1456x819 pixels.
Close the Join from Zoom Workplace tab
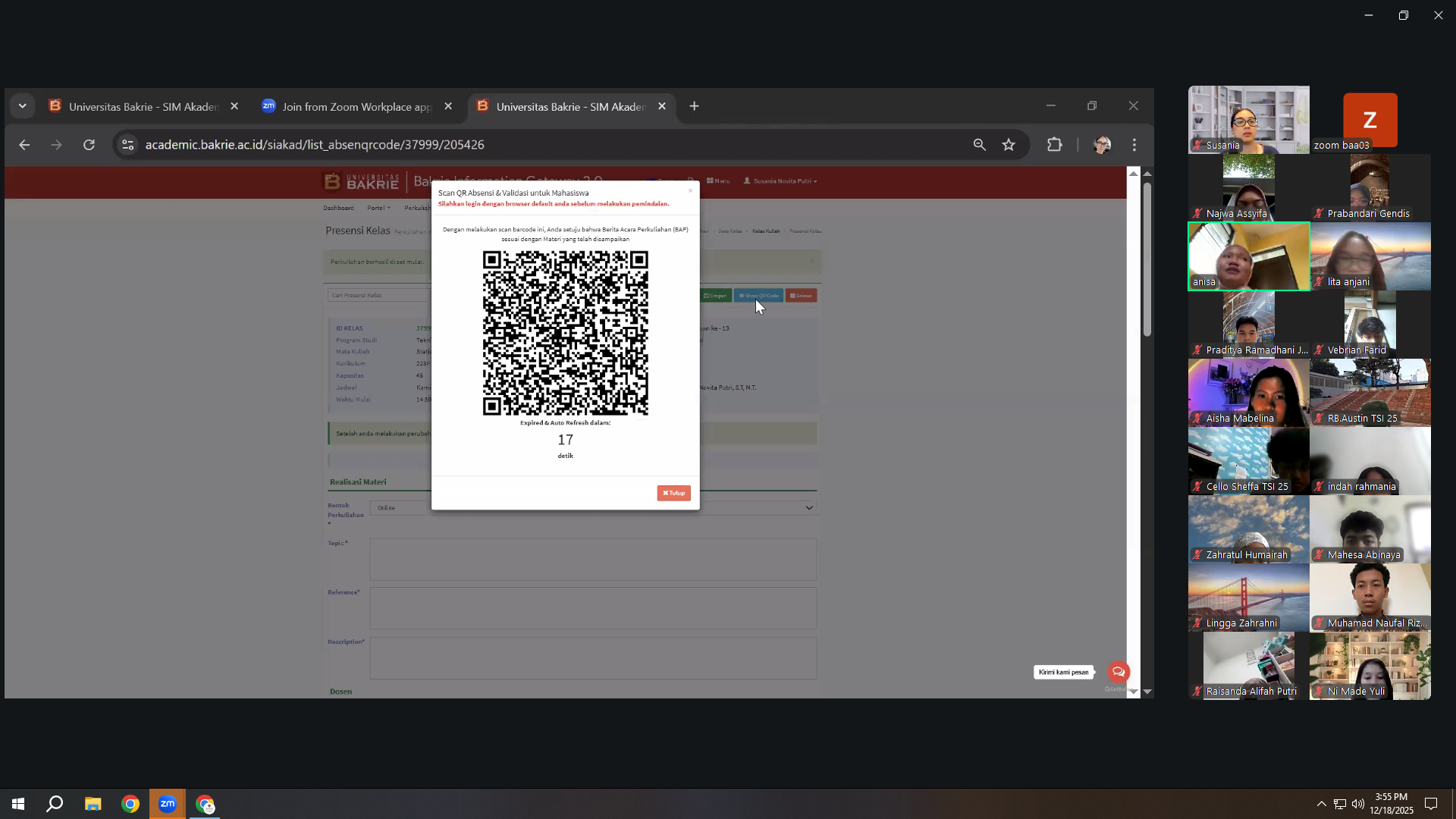tap(448, 107)
